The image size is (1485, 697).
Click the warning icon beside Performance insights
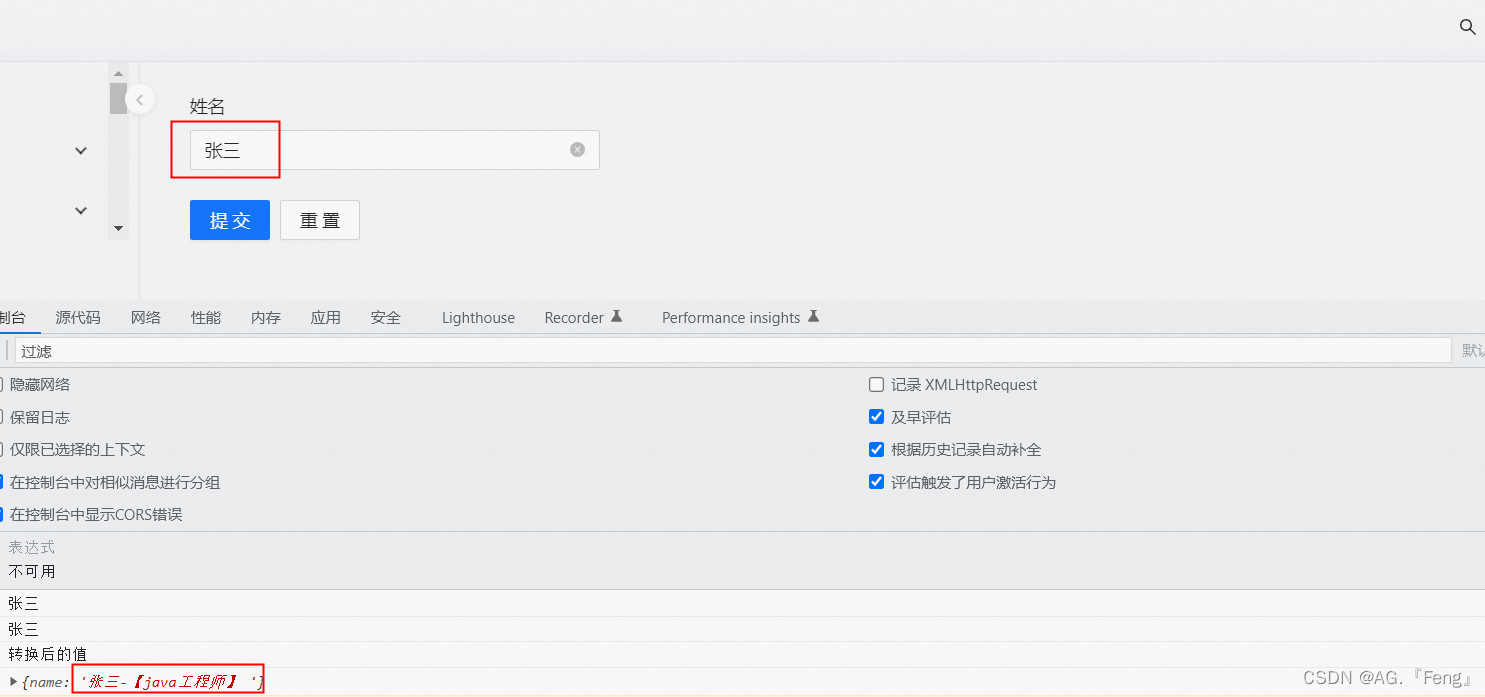click(814, 315)
